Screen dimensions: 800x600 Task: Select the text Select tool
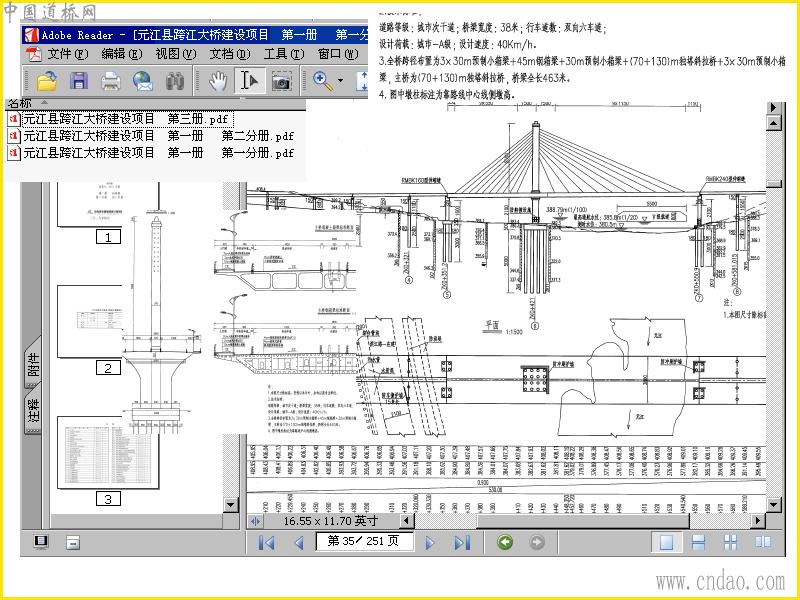pos(249,81)
